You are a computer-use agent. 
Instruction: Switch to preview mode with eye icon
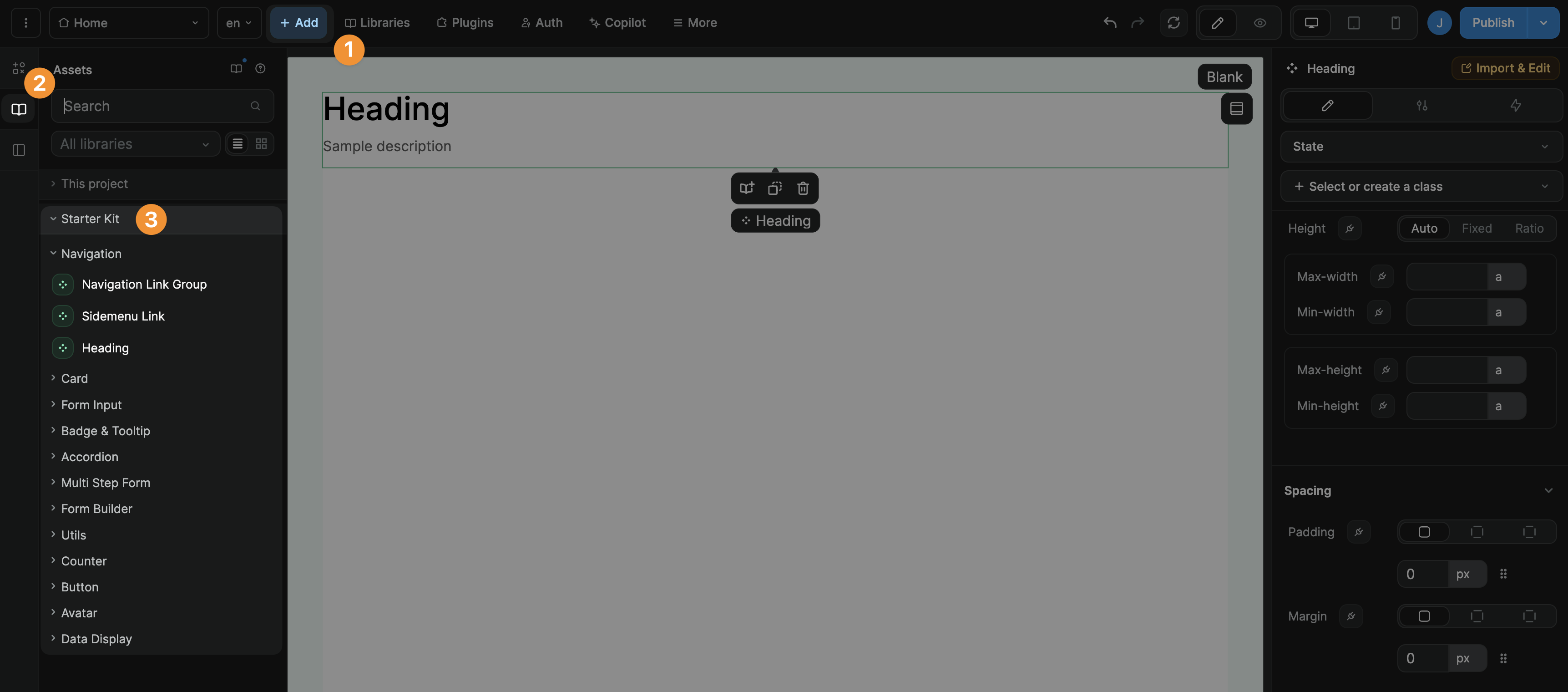pos(1259,23)
